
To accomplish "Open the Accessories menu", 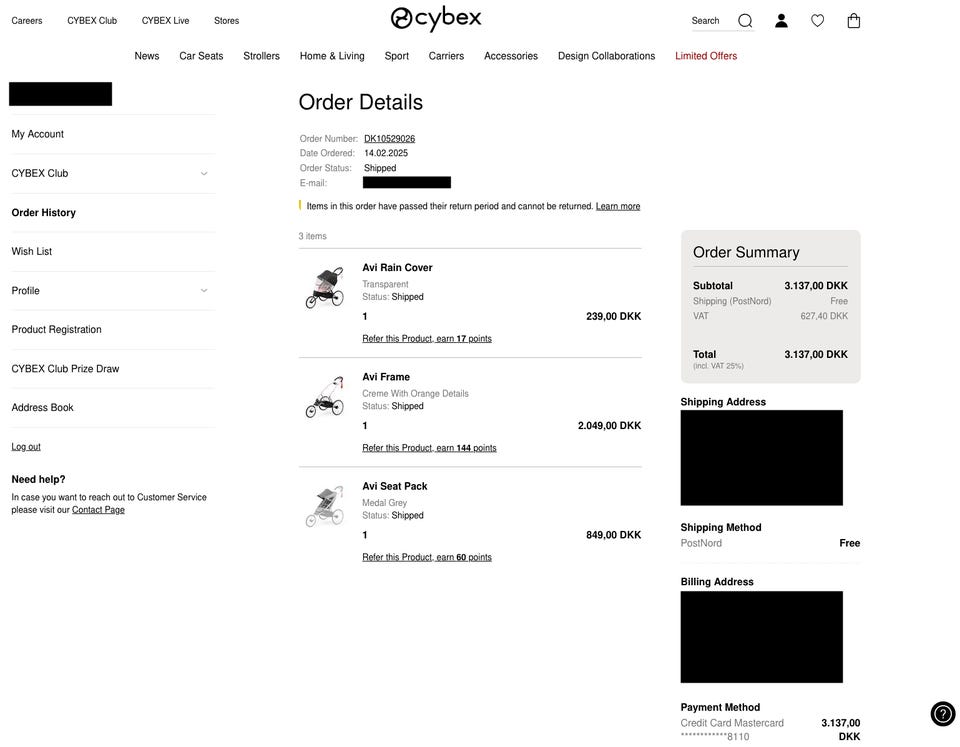I will (511, 56).
